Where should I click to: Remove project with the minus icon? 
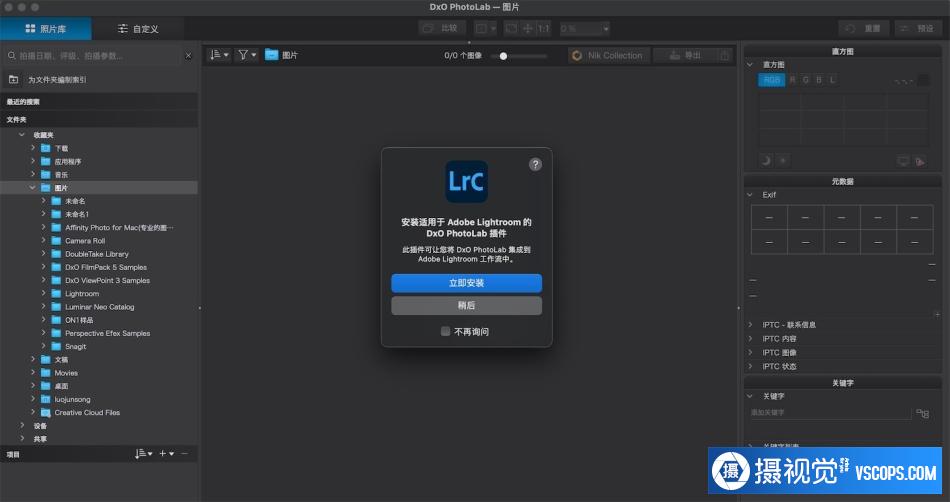(x=185, y=454)
